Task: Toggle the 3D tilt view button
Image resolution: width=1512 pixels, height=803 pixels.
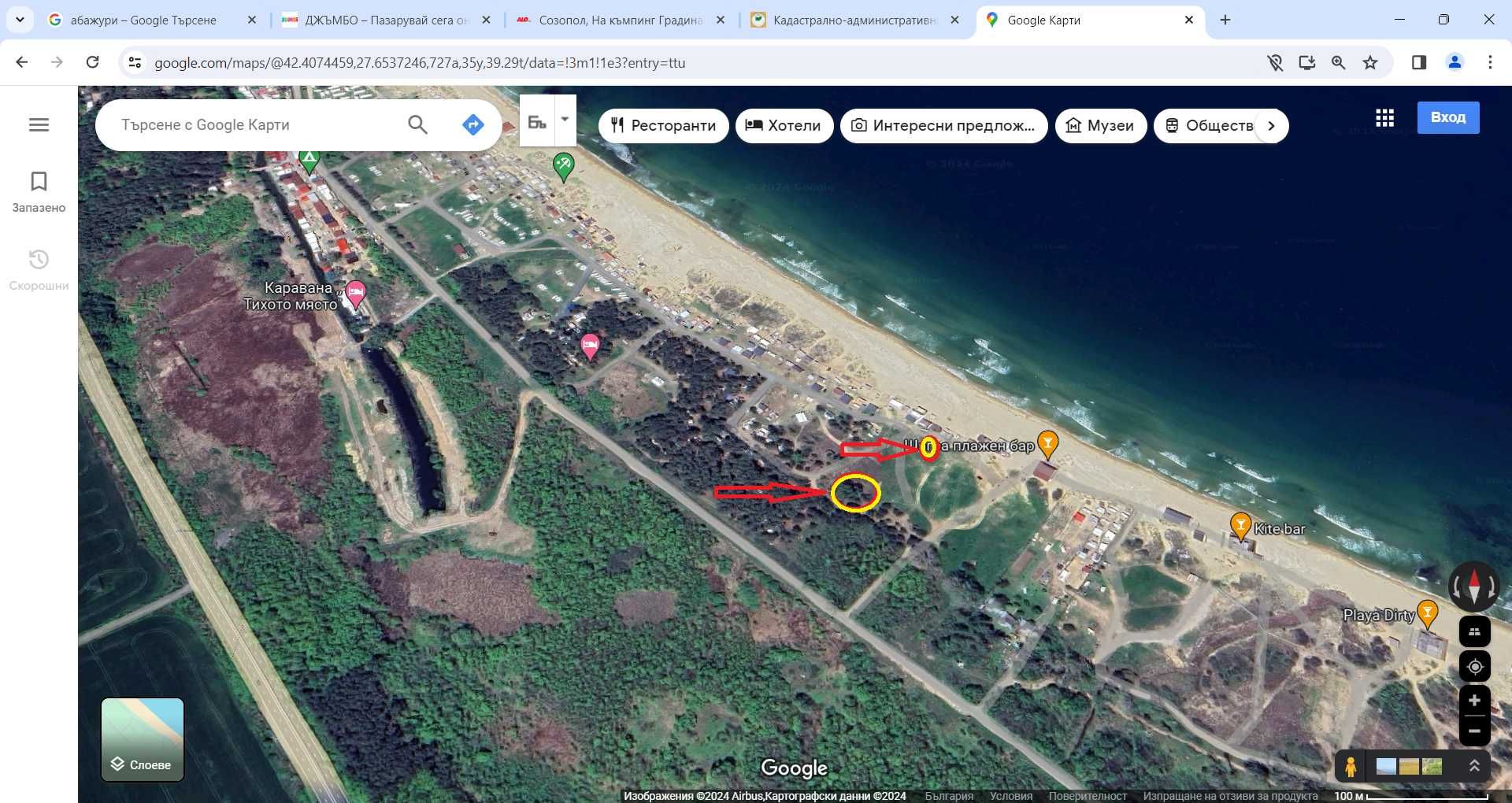Action: (1474, 631)
